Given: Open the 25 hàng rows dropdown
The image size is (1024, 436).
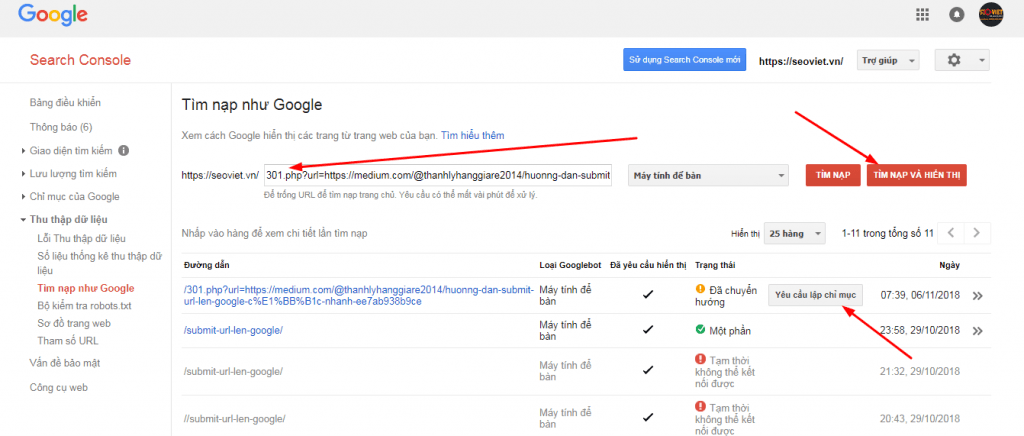Looking at the screenshot, I should point(794,233).
